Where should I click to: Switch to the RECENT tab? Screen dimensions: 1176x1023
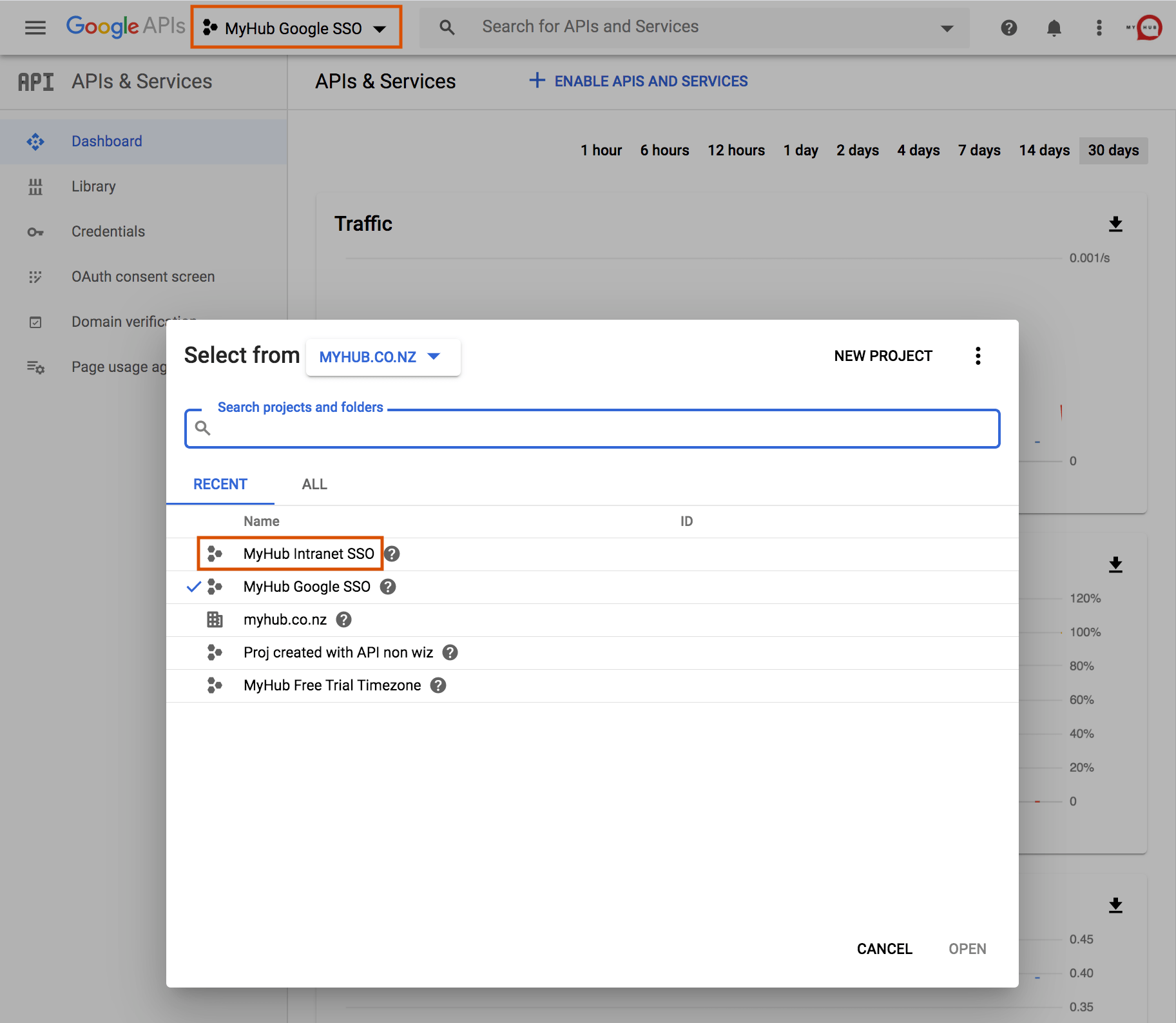click(220, 485)
